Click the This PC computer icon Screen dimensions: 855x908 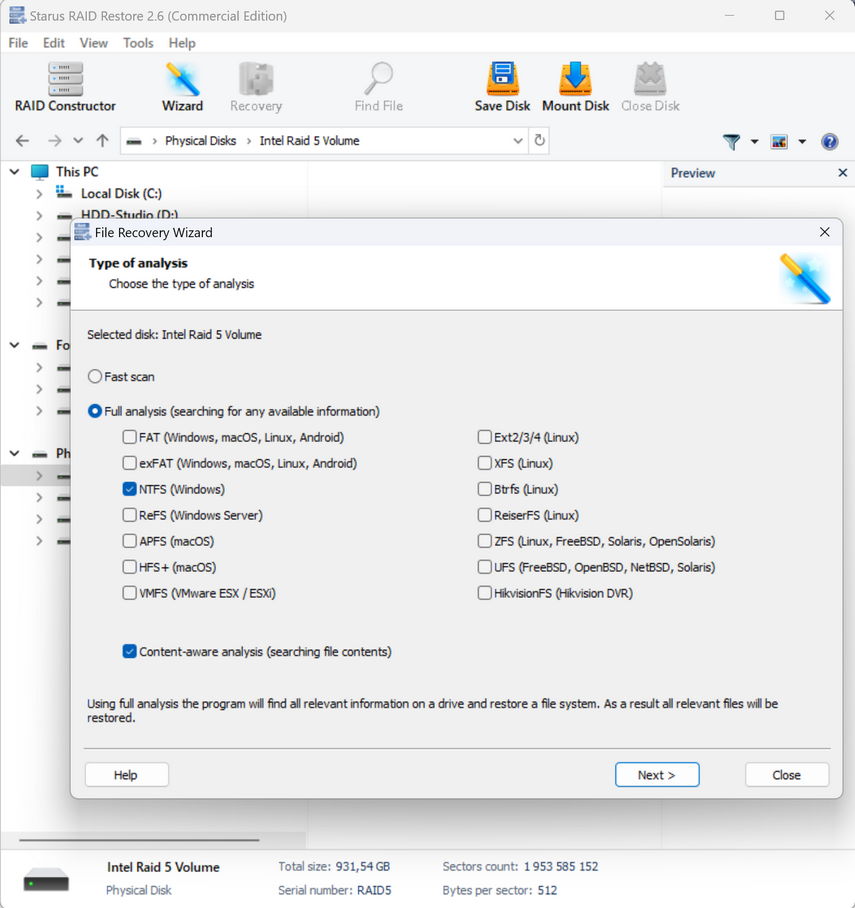pyautogui.click(x=39, y=172)
